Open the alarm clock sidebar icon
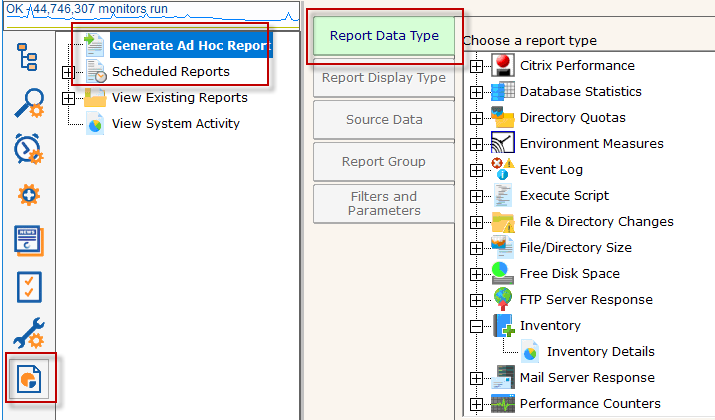This screenshot has width=715, height=420. pos(29,149)
